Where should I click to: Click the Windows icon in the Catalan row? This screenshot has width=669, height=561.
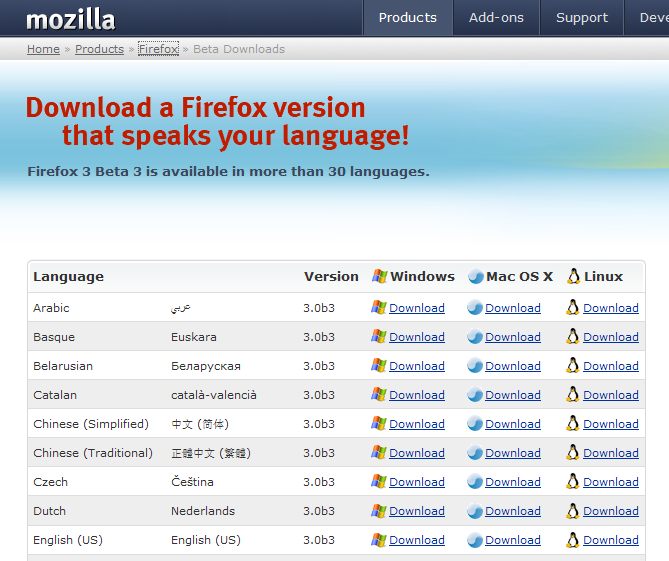(x=378, y=394)
